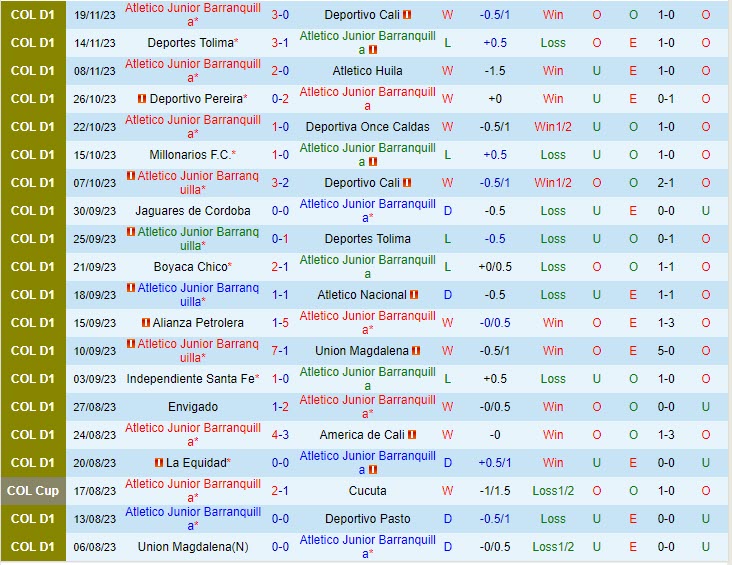
Task: Click the Atletico Junior home team name in the 08/11/23 row
Action: (x=193, y=71)
